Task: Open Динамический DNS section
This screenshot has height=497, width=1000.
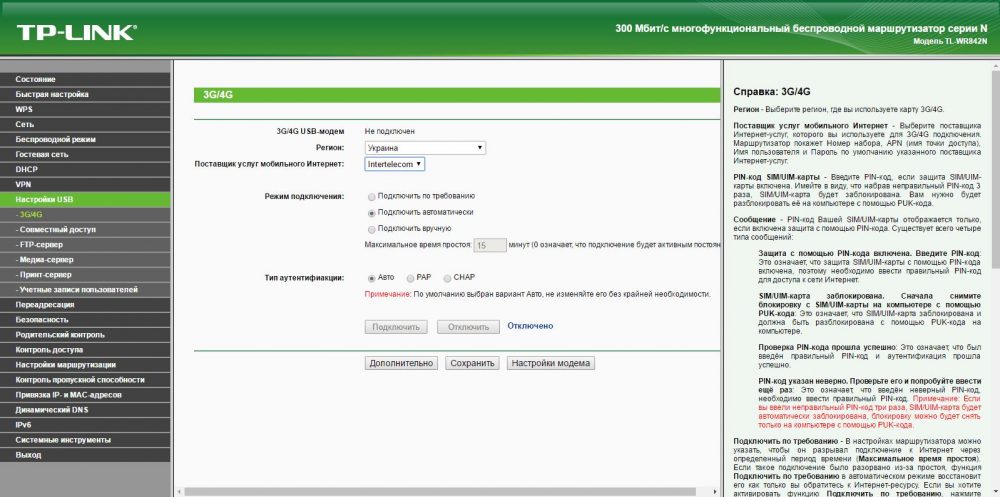Action: coord(85,410)
